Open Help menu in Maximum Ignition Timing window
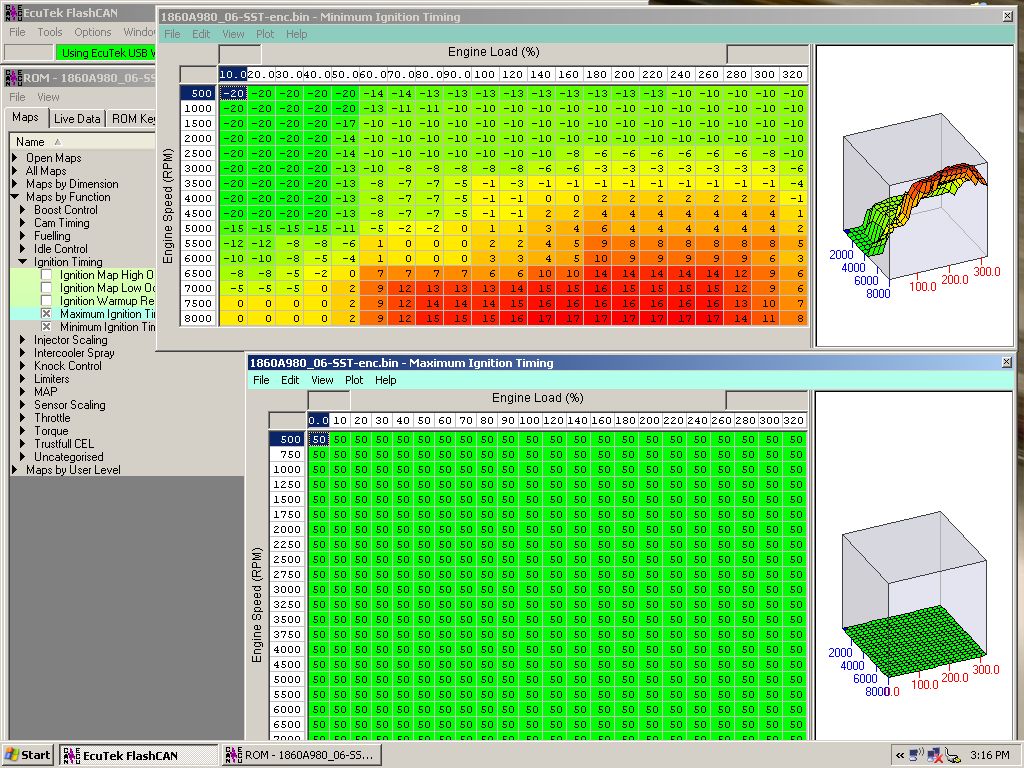Screen dimensions: 1024x768 tap(385, 380)
